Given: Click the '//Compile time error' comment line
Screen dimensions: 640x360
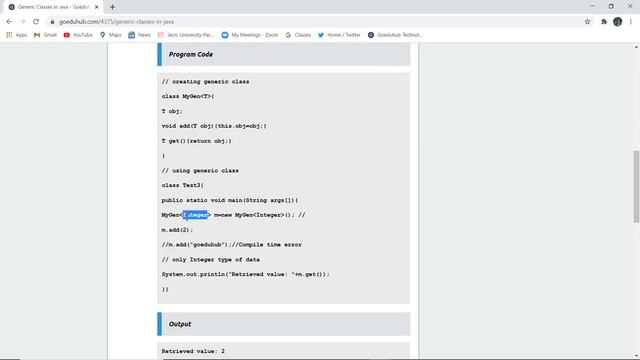Looking at the screenshot, I should pyautogui.click(x=231, y=245).
